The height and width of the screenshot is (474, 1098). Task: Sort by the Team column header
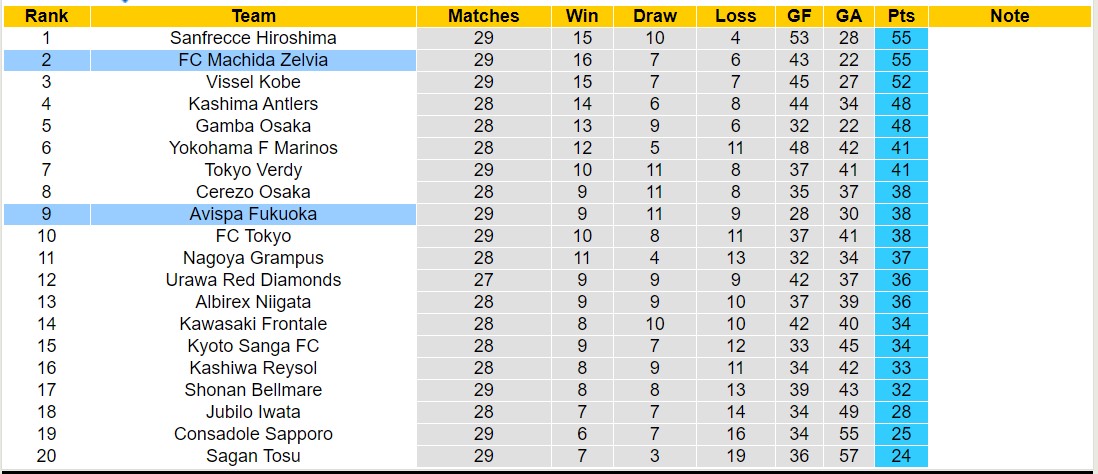pos(253,16)
